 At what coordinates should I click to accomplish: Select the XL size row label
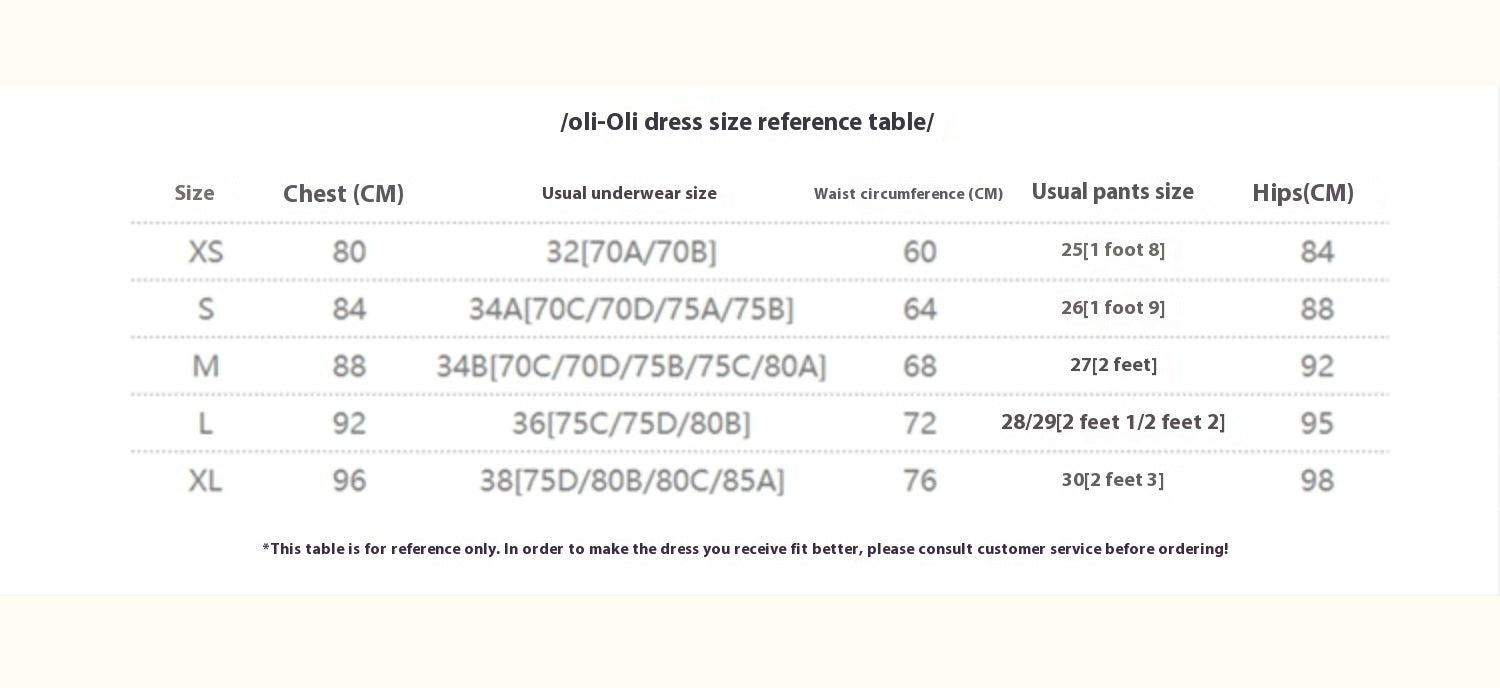(x=205, y=481)
